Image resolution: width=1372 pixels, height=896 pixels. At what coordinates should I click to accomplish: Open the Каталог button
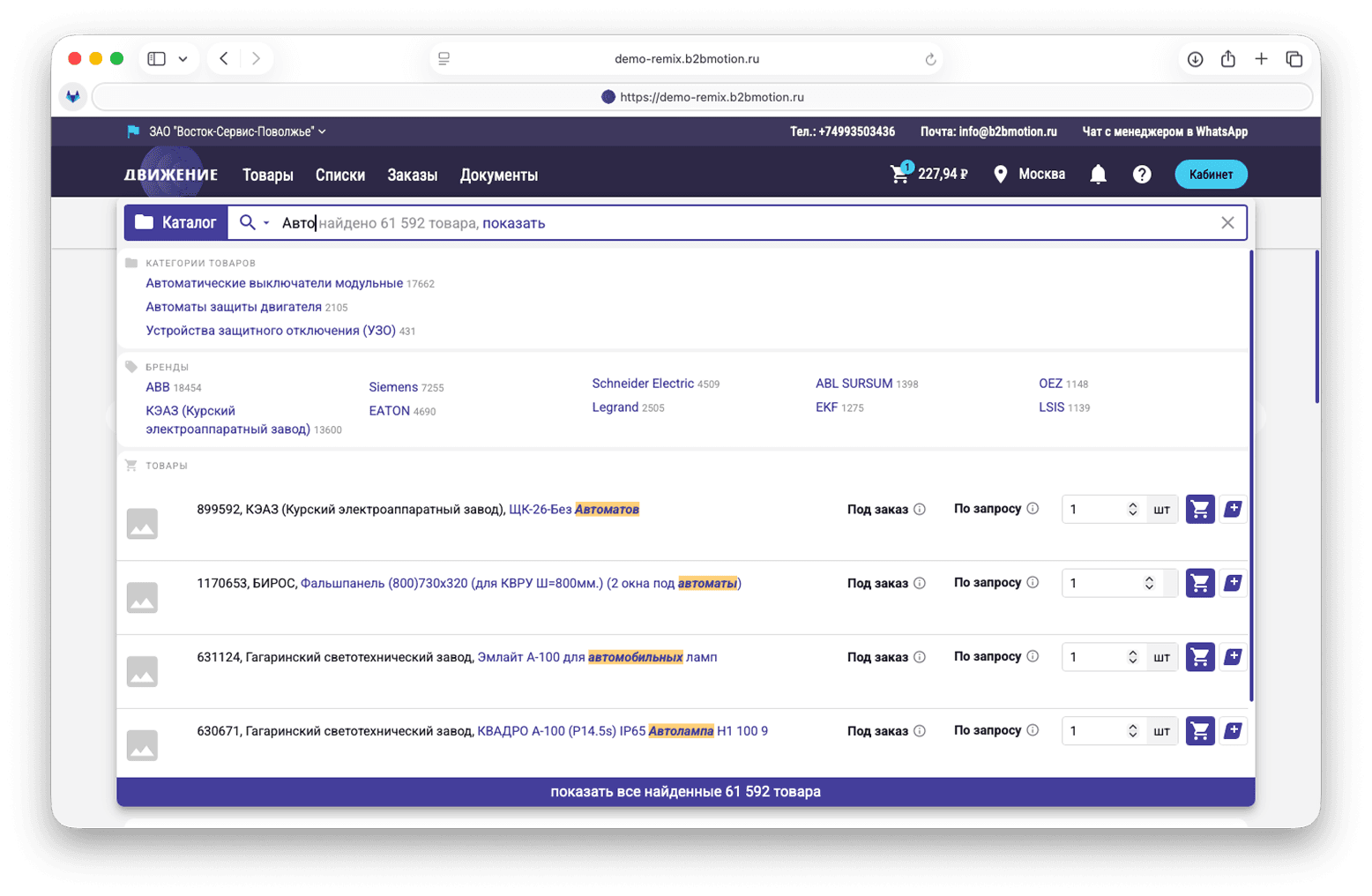176,223
